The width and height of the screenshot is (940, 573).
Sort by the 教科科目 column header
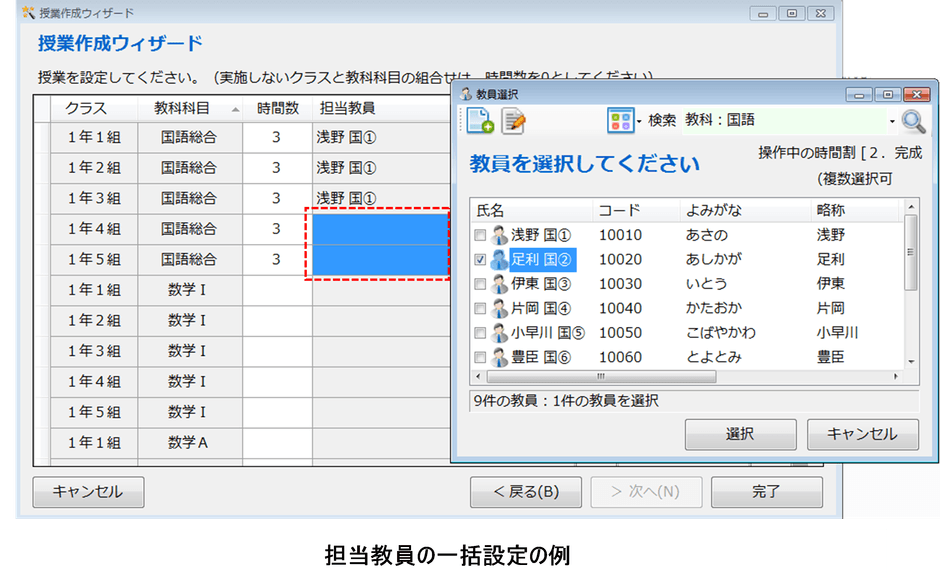click(188, 108)
